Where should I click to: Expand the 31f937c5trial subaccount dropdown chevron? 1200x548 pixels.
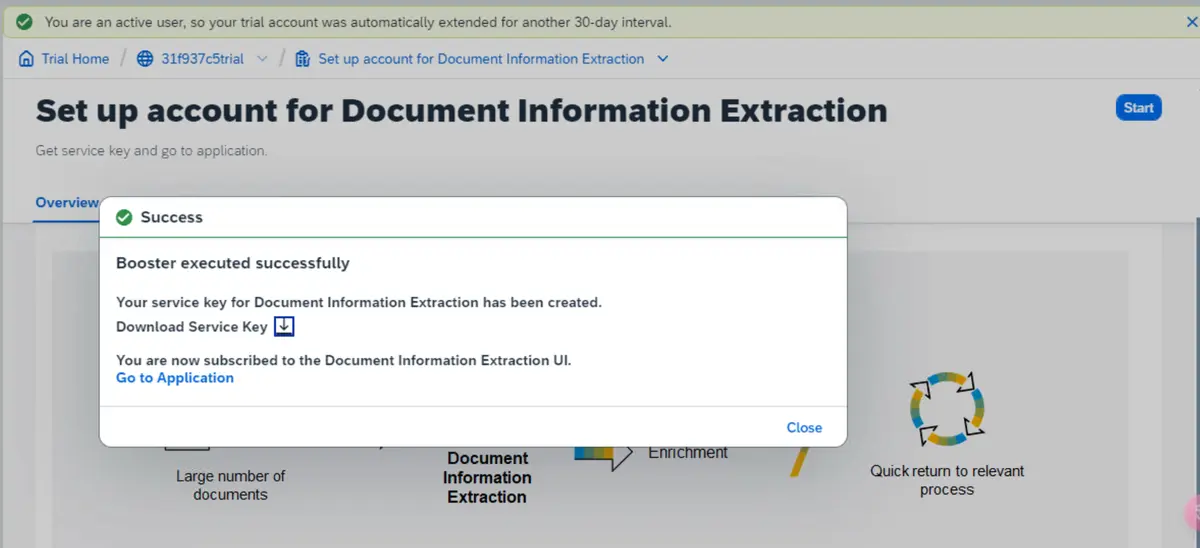tap(262, 59)
